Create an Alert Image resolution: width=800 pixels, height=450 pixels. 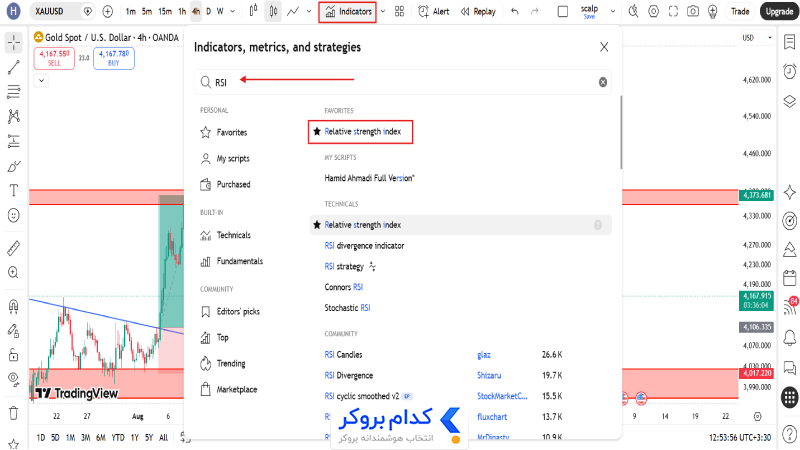[434, 11]
